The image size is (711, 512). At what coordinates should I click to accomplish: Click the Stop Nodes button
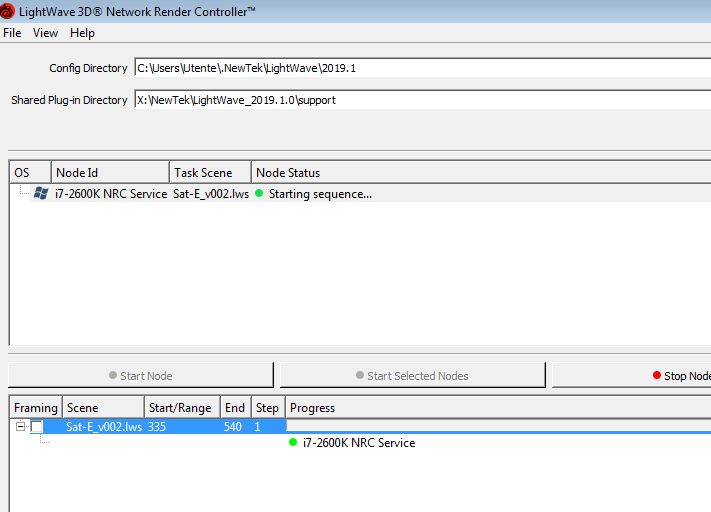click(x=632, y=375)
